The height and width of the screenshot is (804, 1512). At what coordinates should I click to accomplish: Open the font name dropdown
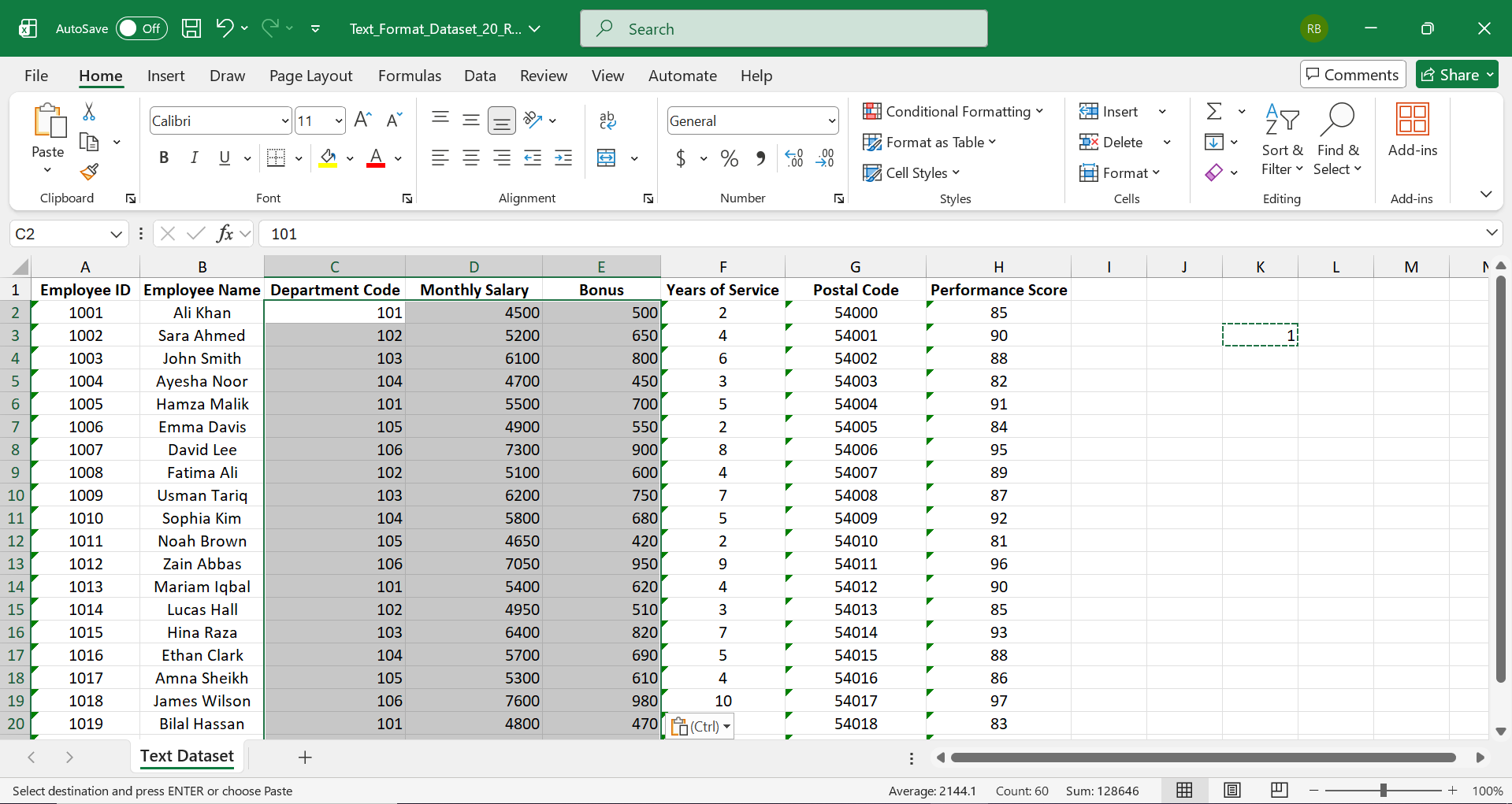point(285,121)
